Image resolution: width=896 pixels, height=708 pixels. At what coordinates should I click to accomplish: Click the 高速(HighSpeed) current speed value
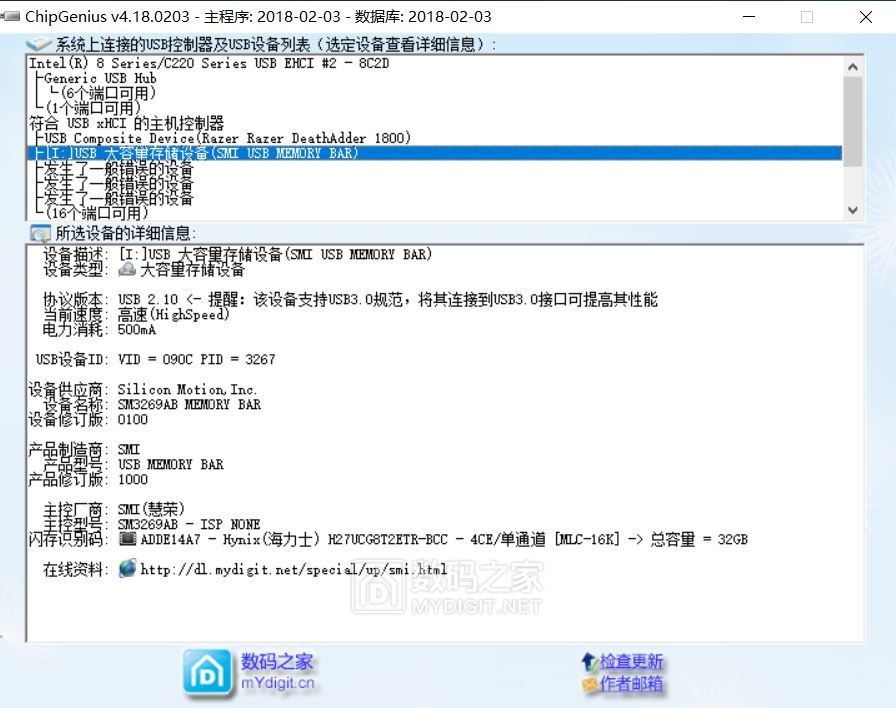click(x=174, y=314)
